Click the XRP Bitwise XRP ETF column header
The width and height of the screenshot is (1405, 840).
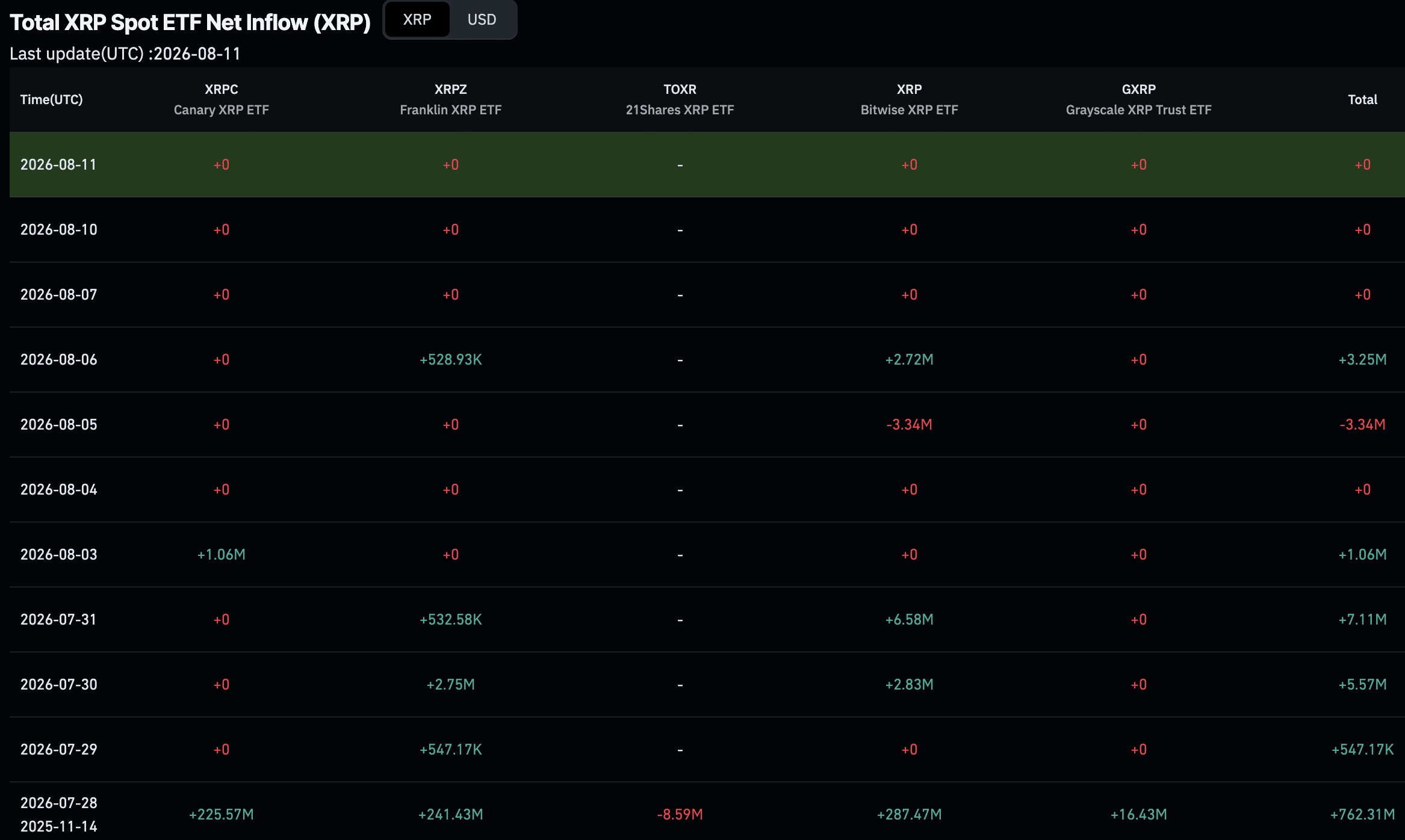click(910, 99)
